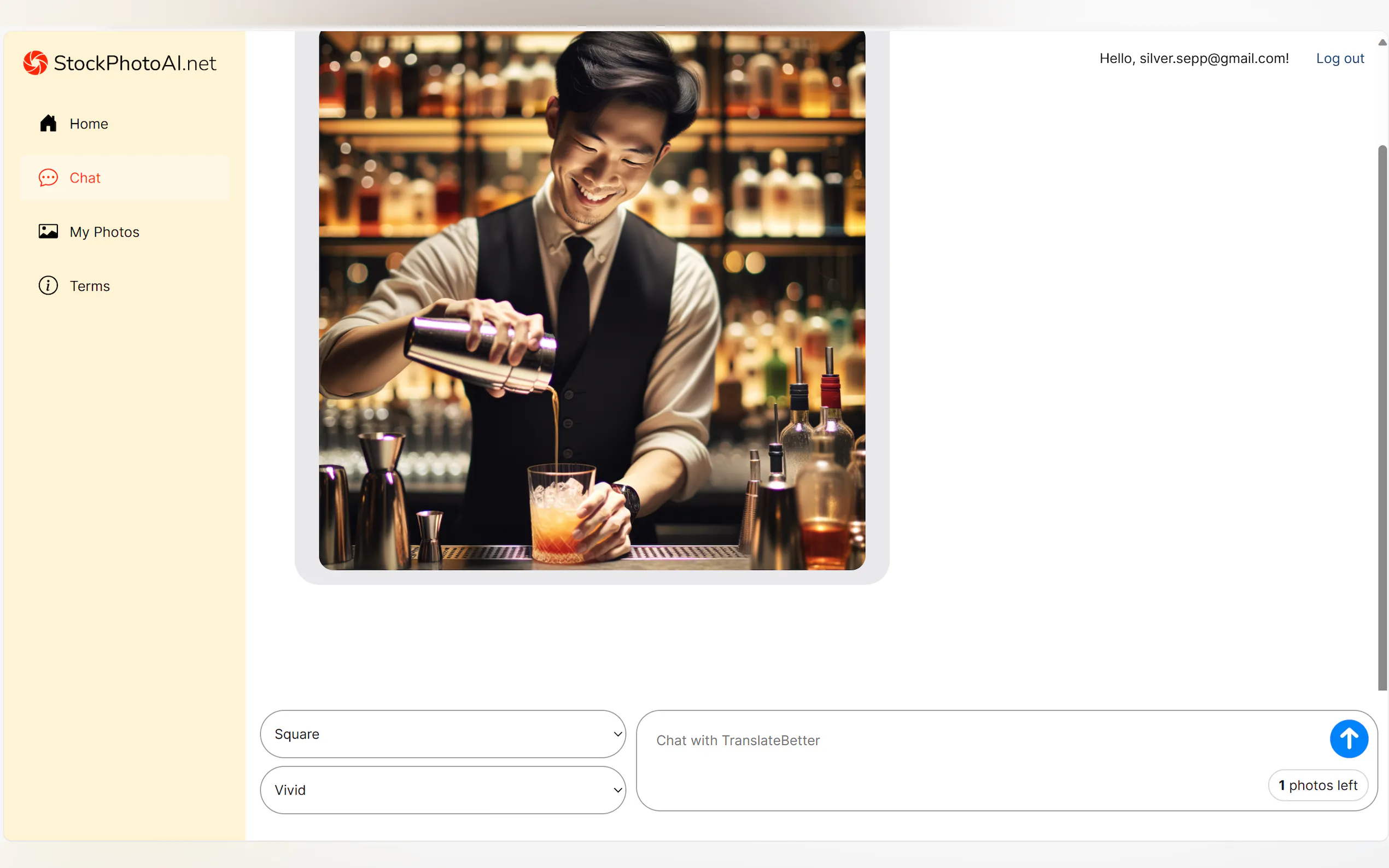Click the 'Hello, silver.sepp@gmail.com!' greeting text
Viewport: 1389px width, 868px height.
coord(1194,58)
